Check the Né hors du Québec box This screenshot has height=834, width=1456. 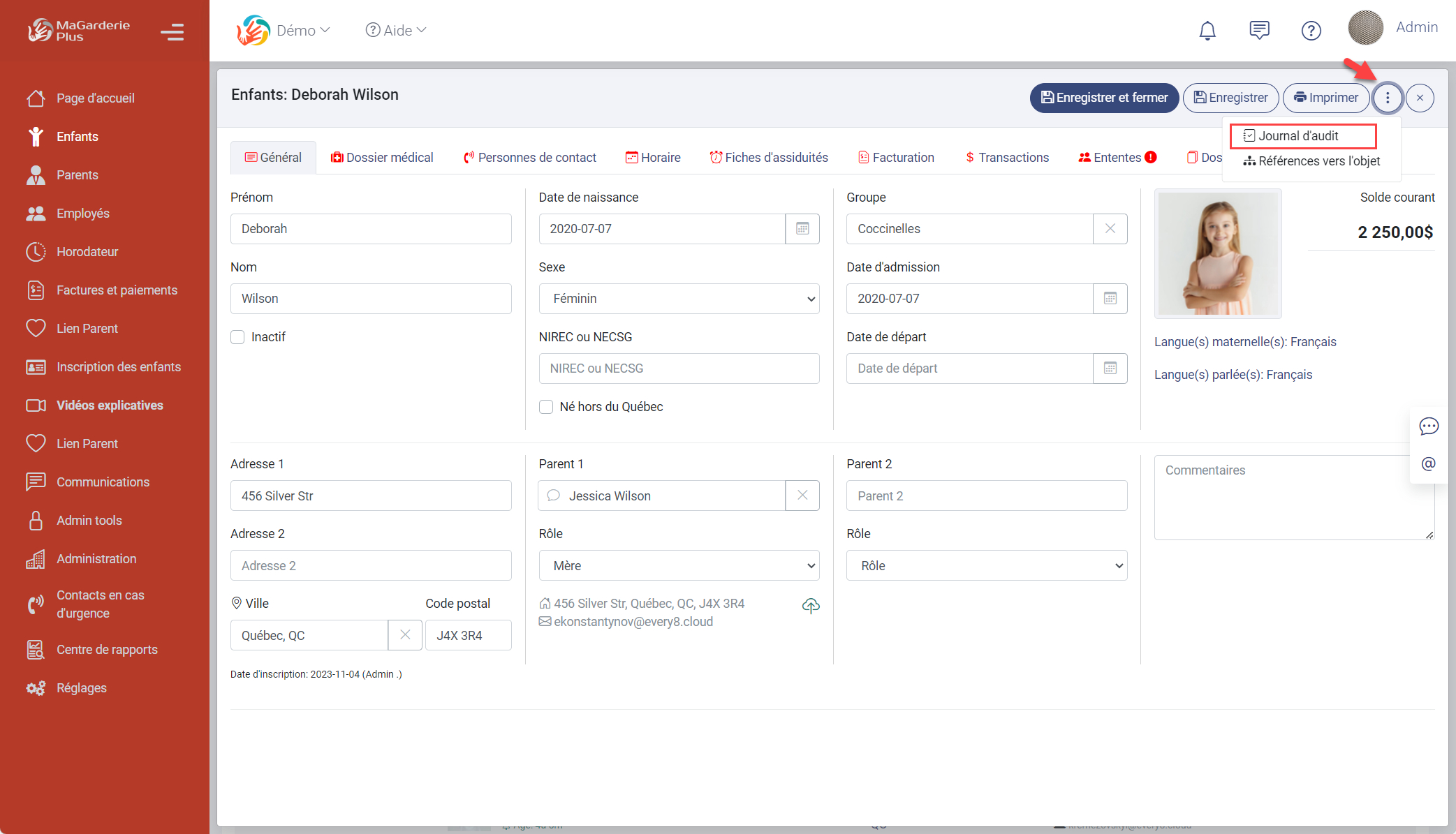(546, 407)
